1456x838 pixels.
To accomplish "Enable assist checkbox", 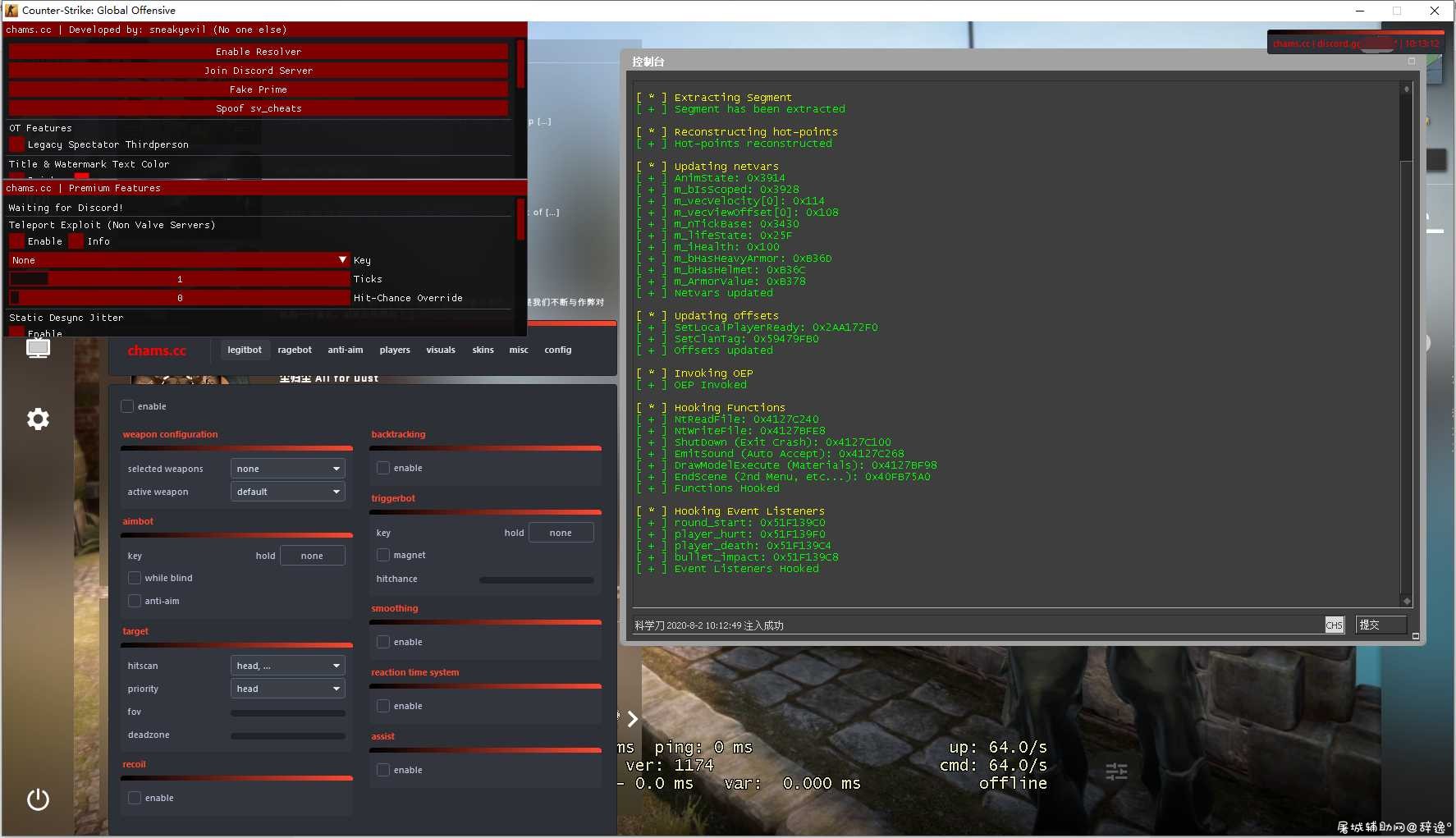I will (x=383, y=770).
